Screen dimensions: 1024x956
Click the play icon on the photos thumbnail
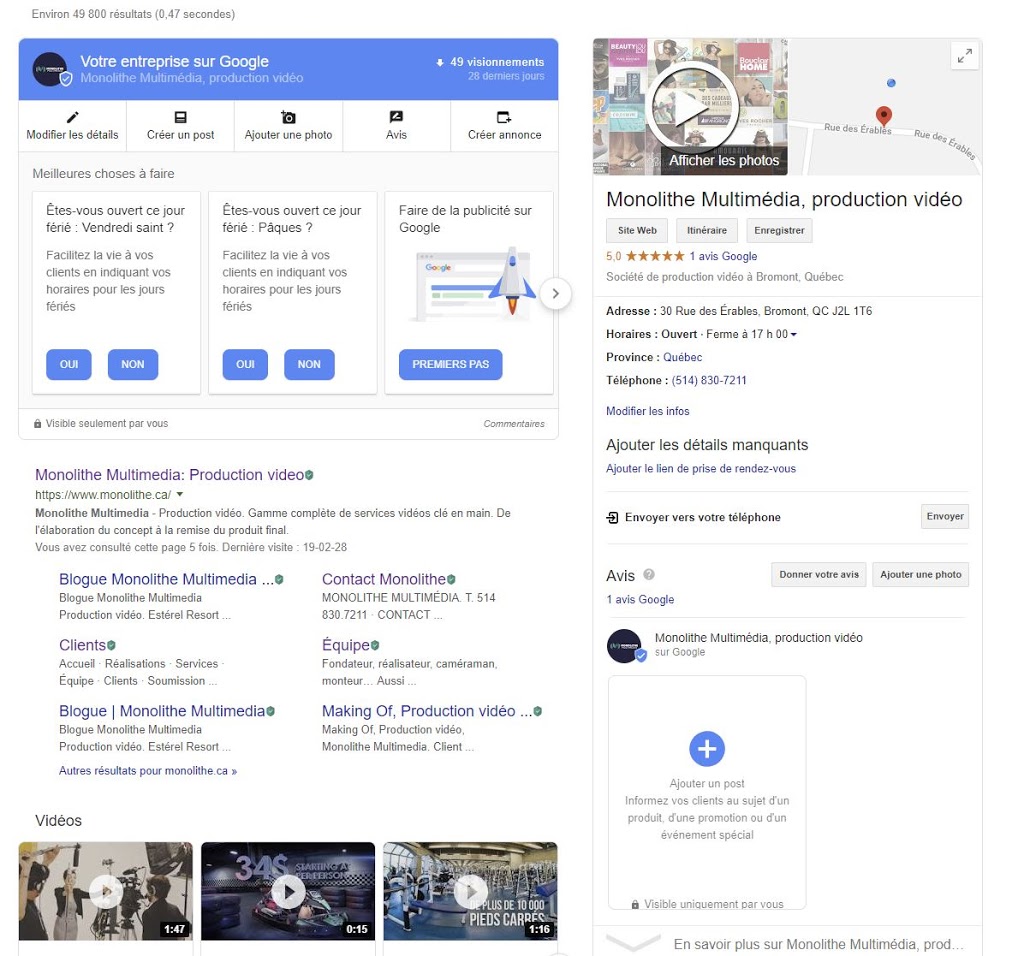691,106
